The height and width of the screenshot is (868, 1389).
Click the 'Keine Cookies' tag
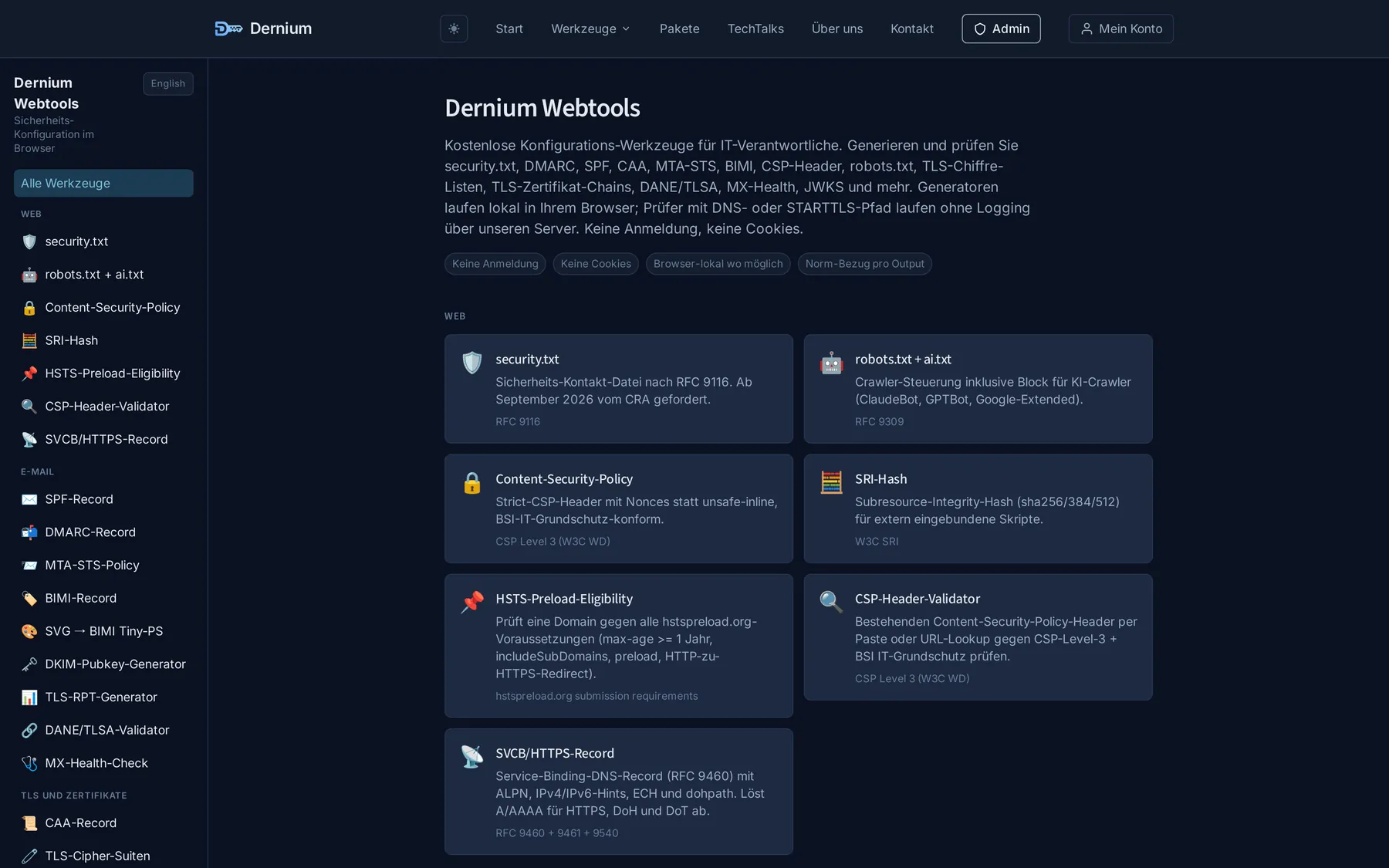point(596,264)
